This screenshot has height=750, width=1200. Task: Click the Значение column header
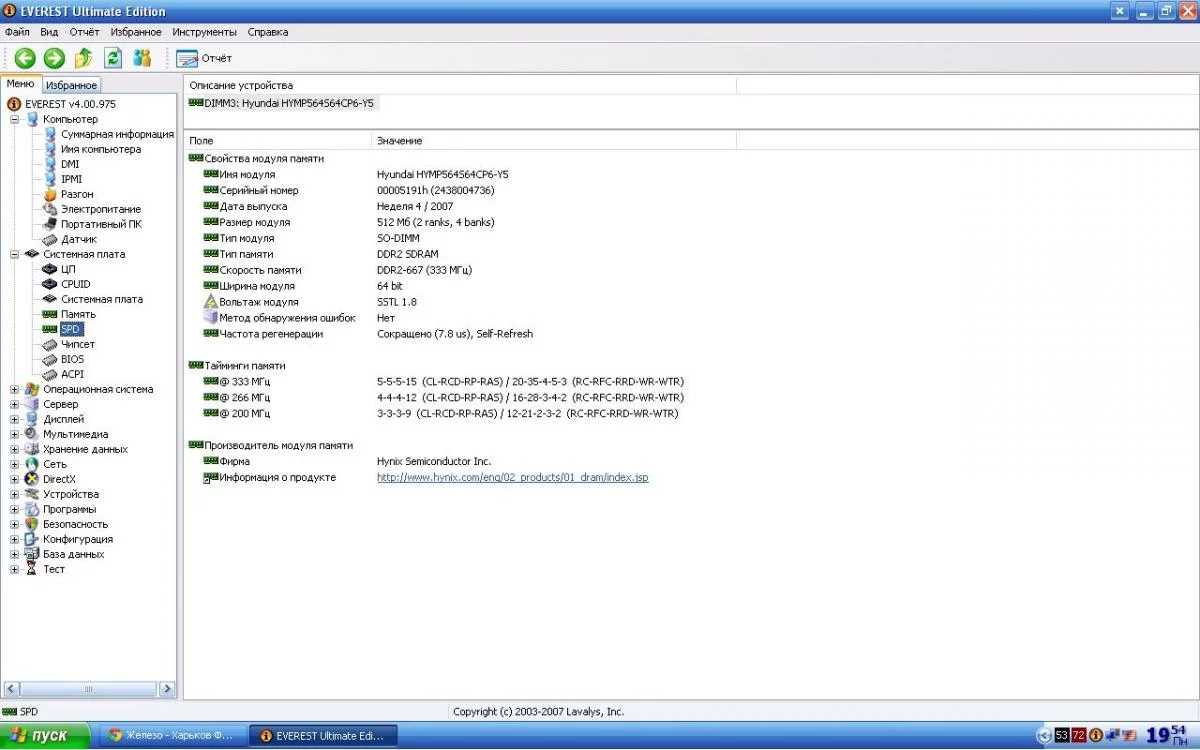554,141
